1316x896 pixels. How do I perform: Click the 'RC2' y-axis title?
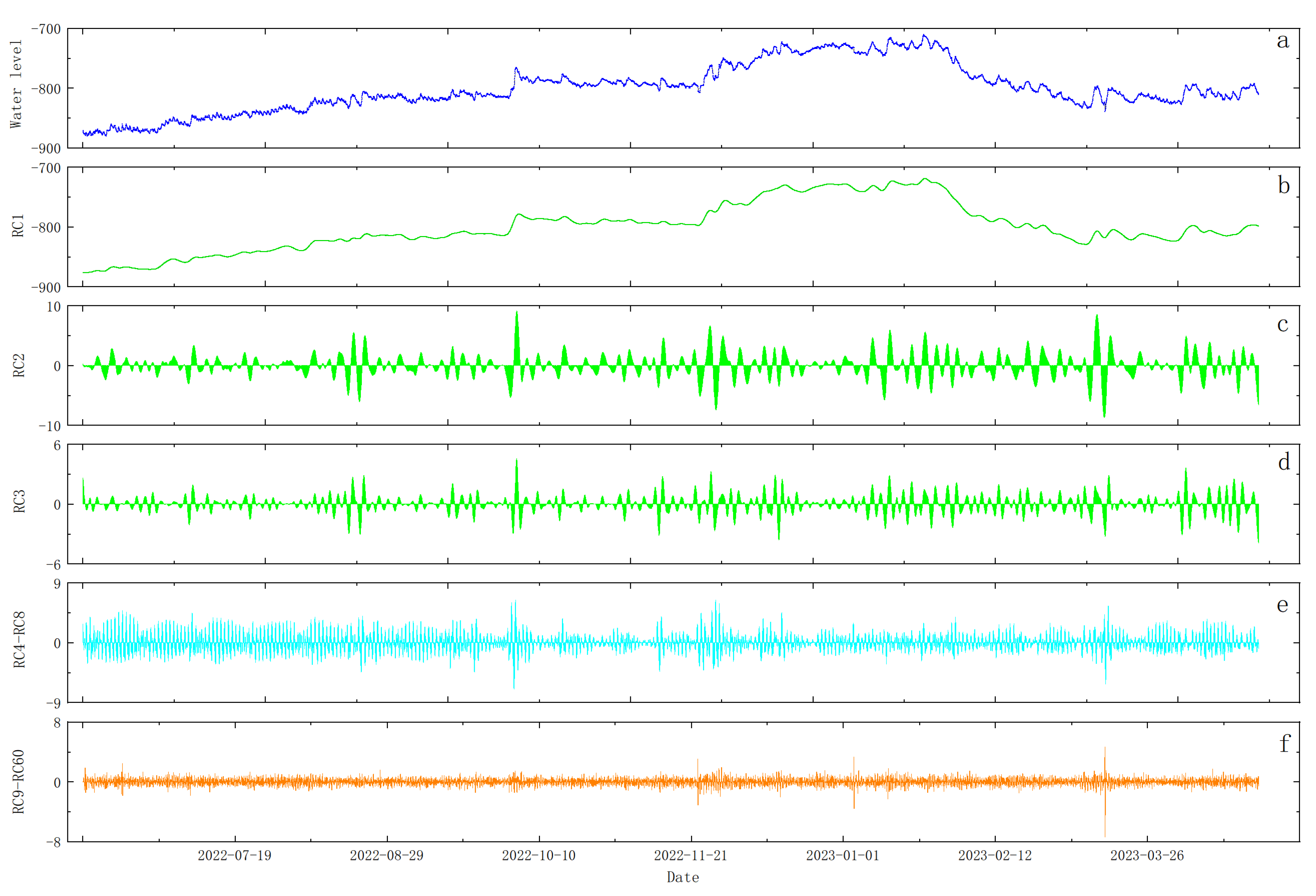coord(19,365)
